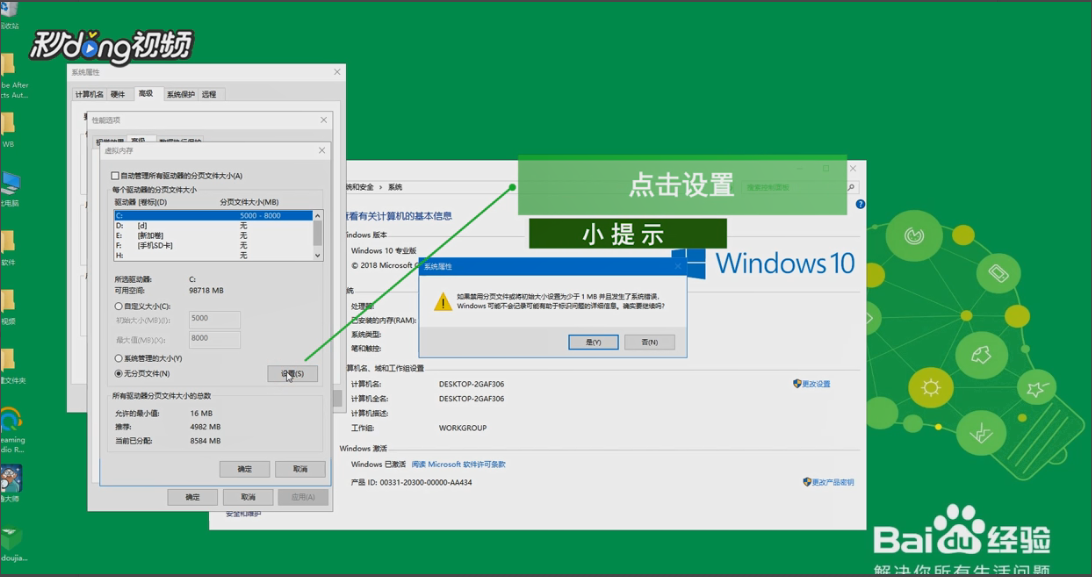Click 确定 in the 性能选项 dialog

192,497
